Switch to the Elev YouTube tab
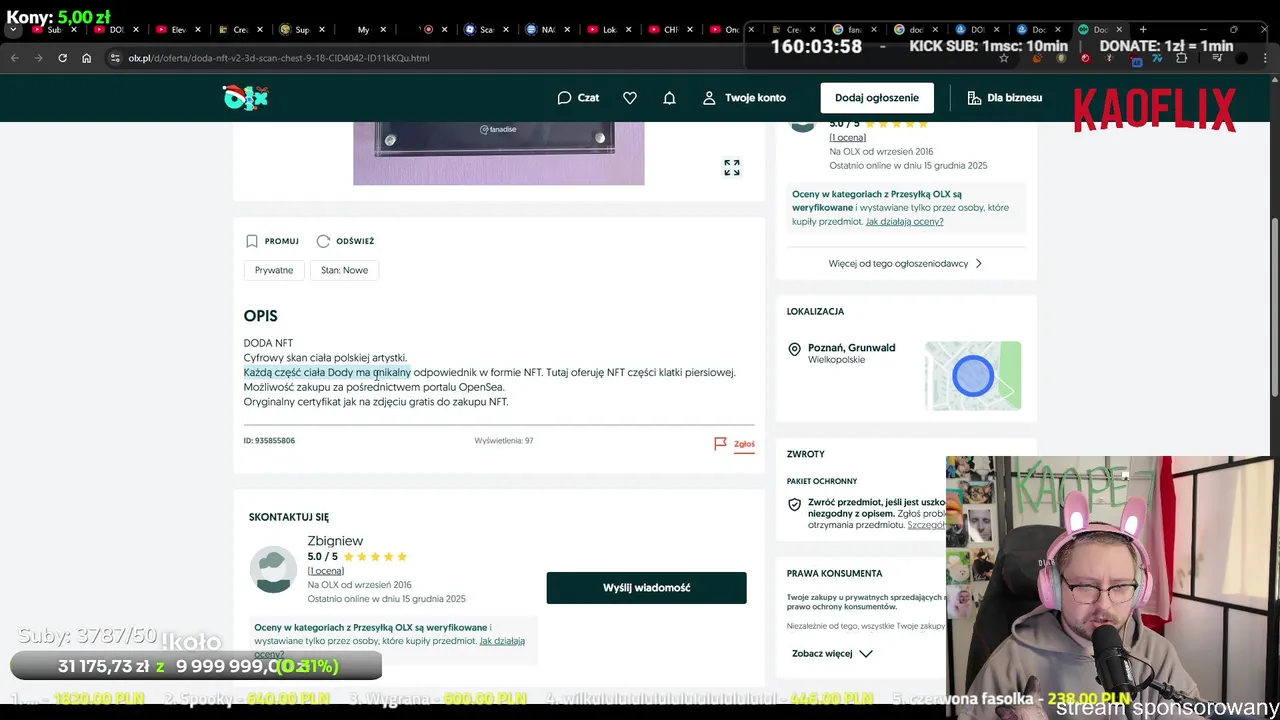Image resolution: width=1280 pixels, height=720 pixels. coord(179,30)
